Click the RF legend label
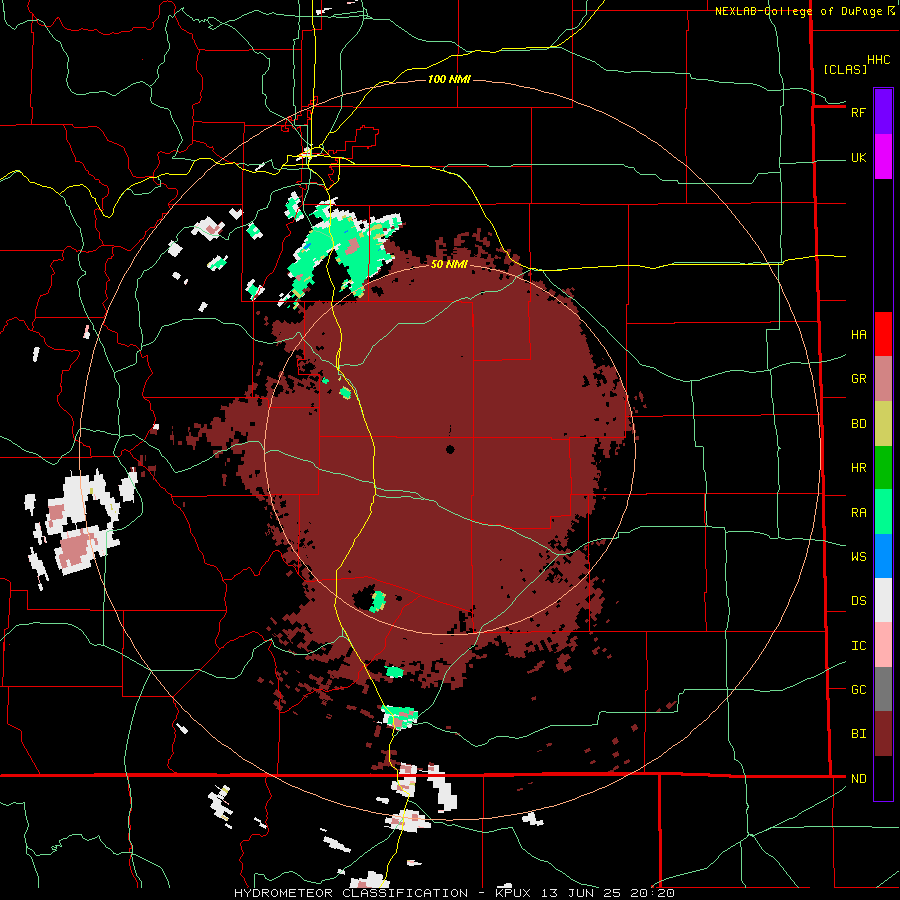Screen dimensions: 900x900 [x=858, y=112]
